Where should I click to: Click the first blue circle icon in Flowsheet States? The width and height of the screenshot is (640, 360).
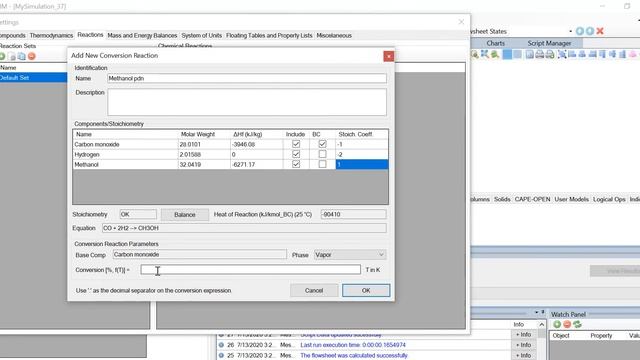pyautogui.click(x=580, y=31)
